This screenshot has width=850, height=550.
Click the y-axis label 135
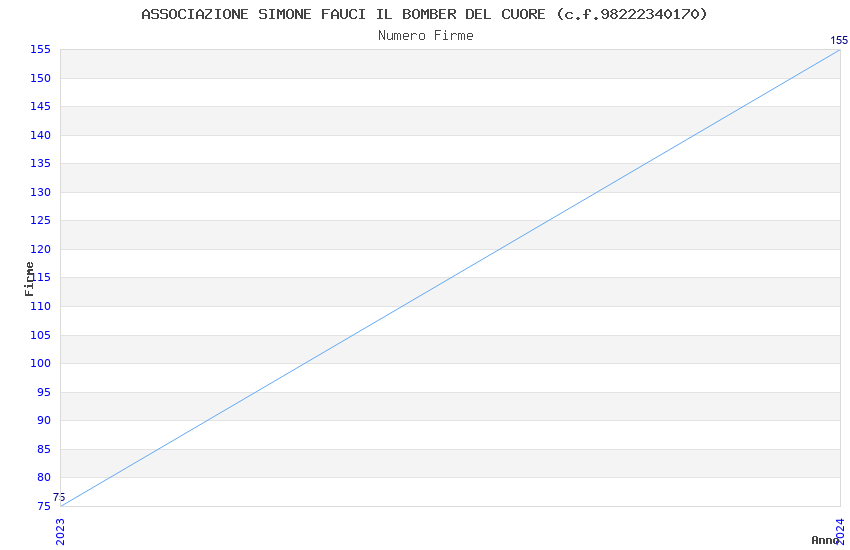[41, 163]
